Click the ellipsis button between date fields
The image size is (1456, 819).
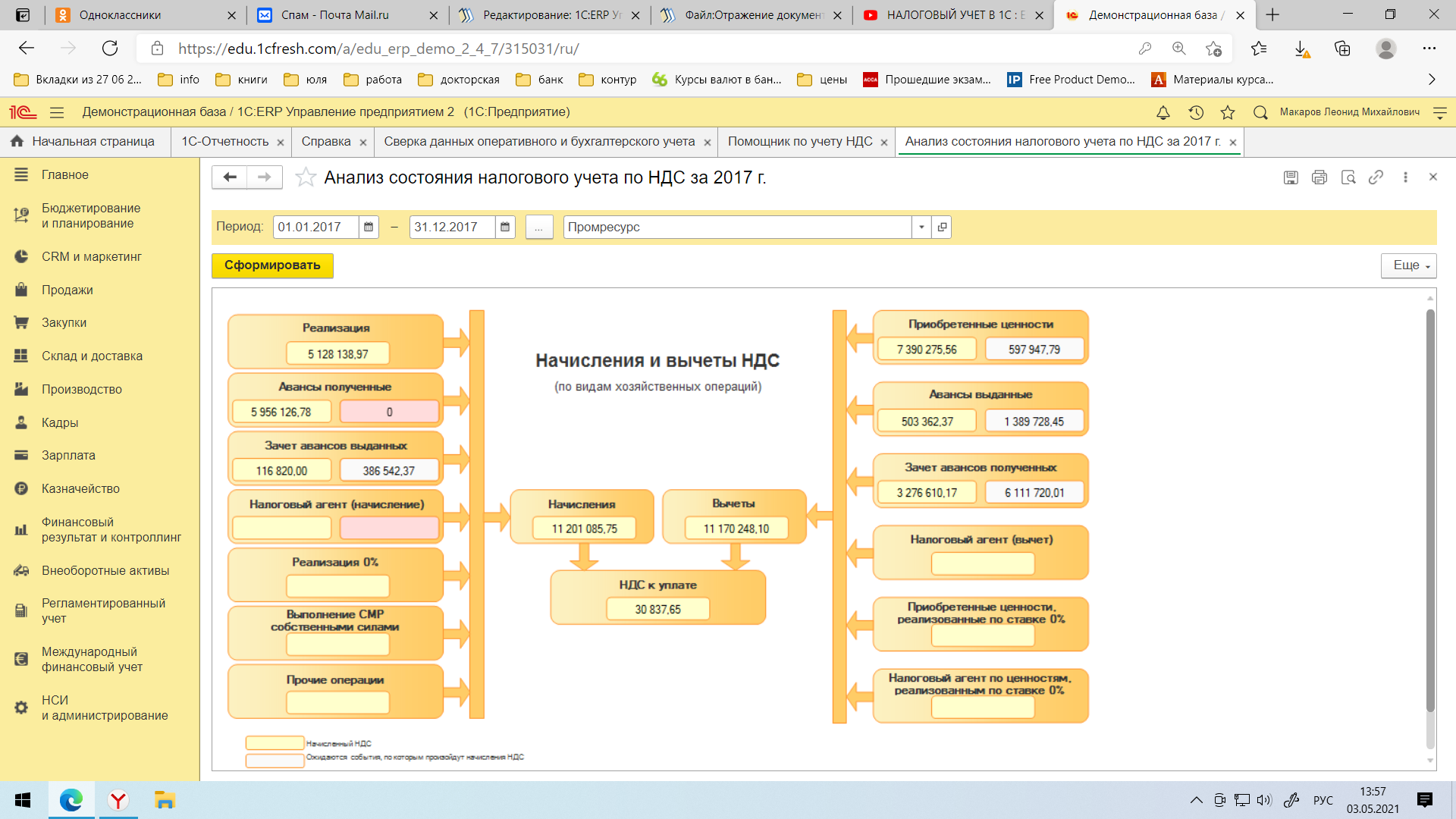click(x=538, y=227)
